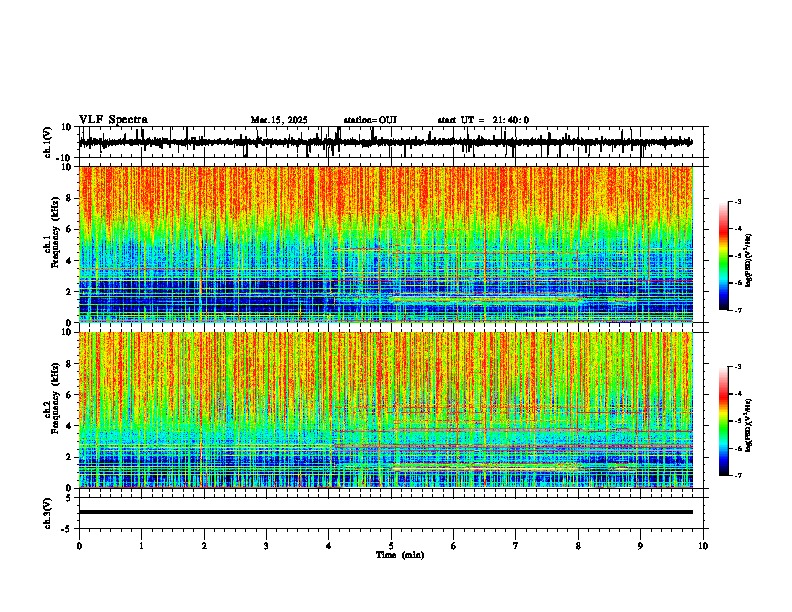Screen dimensions: 792x612
Task: Click time axis tick label "8"
Action: [x=578, y=546]
